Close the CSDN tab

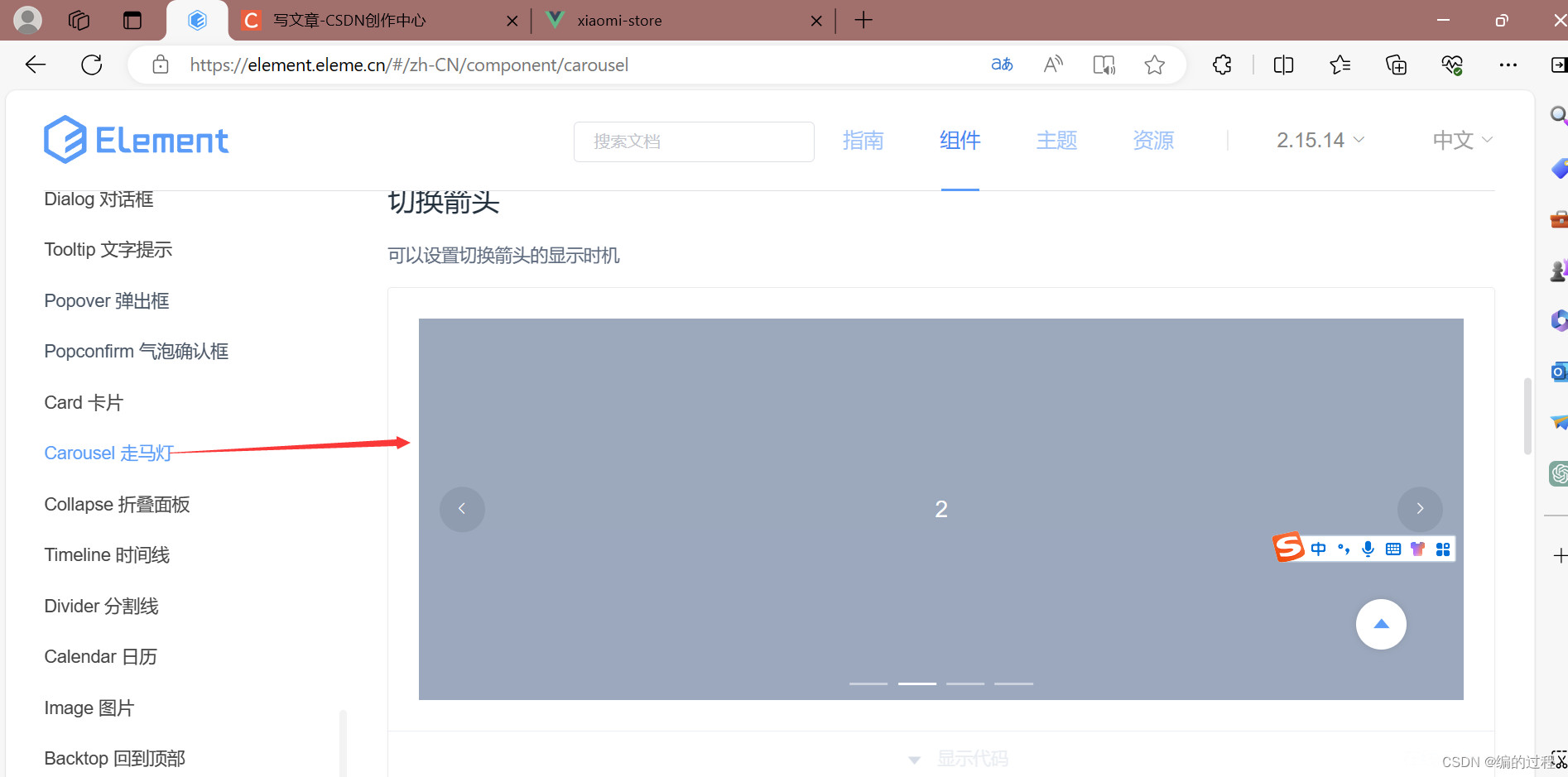(x=512, y=21)
